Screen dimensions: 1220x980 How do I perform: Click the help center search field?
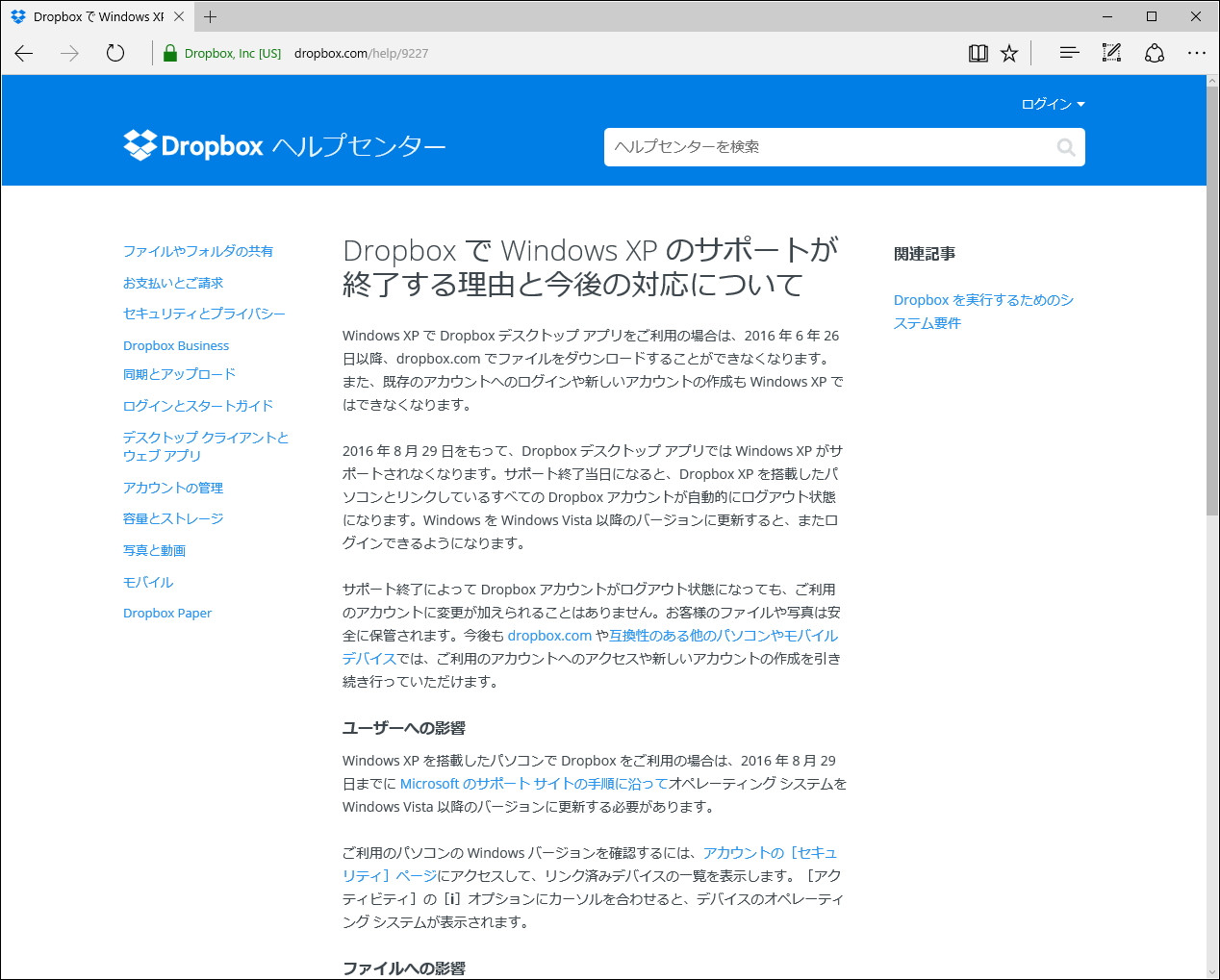point(827,147)
